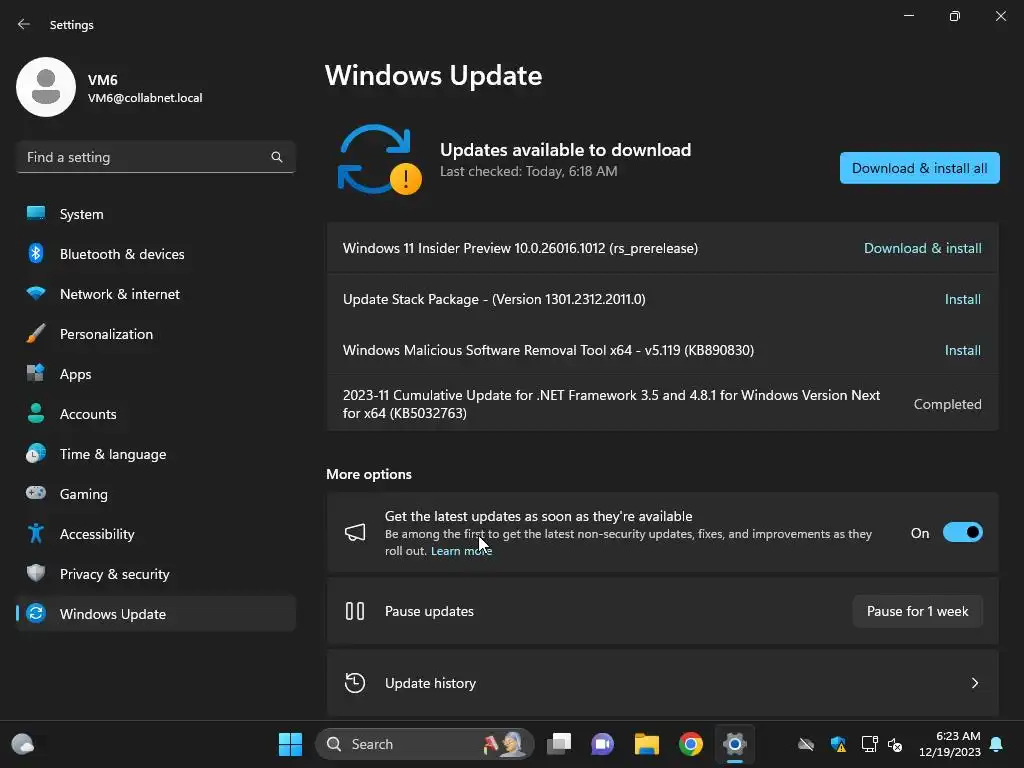Open Time & language settings
Viewport: 1024px width, 768px height.
coord(156,454)
